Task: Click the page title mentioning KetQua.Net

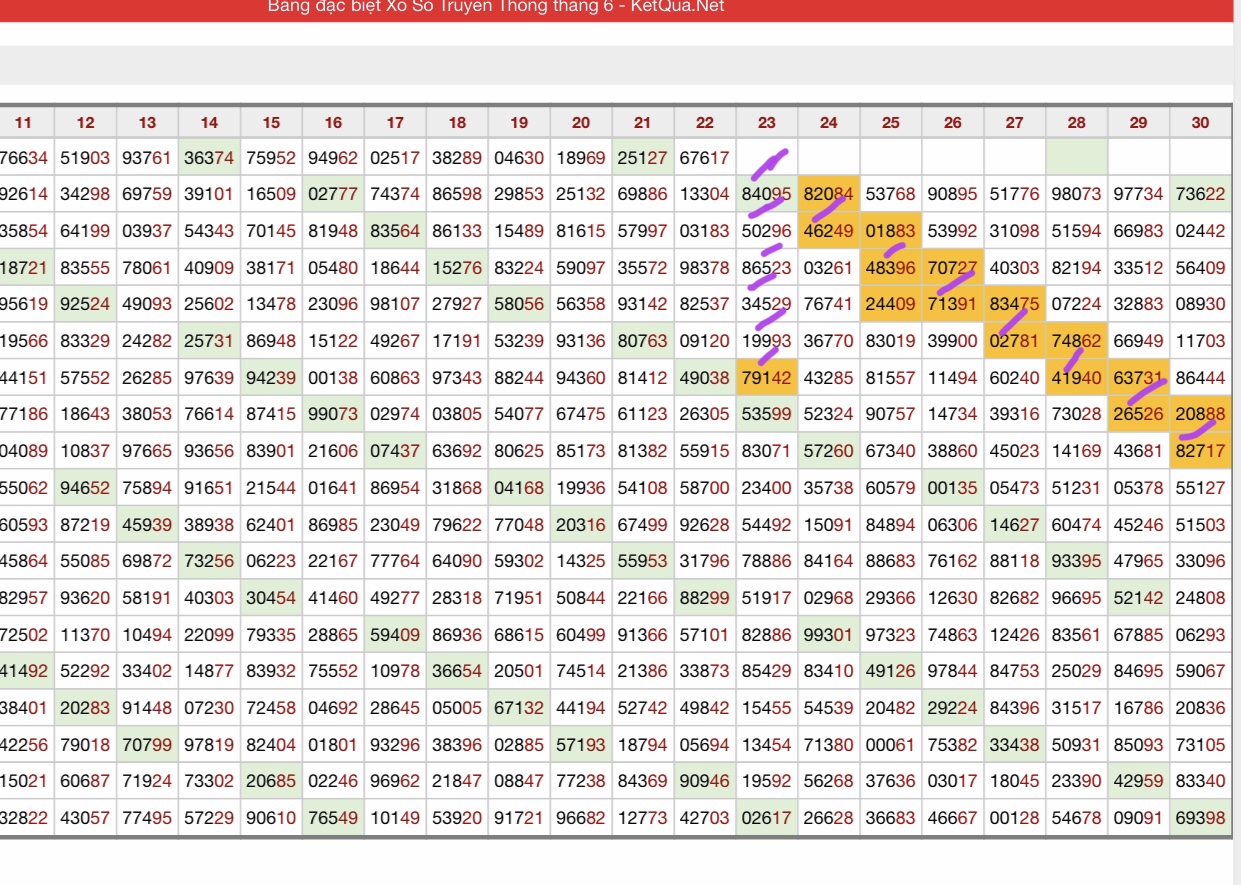Action: (496, 7)
